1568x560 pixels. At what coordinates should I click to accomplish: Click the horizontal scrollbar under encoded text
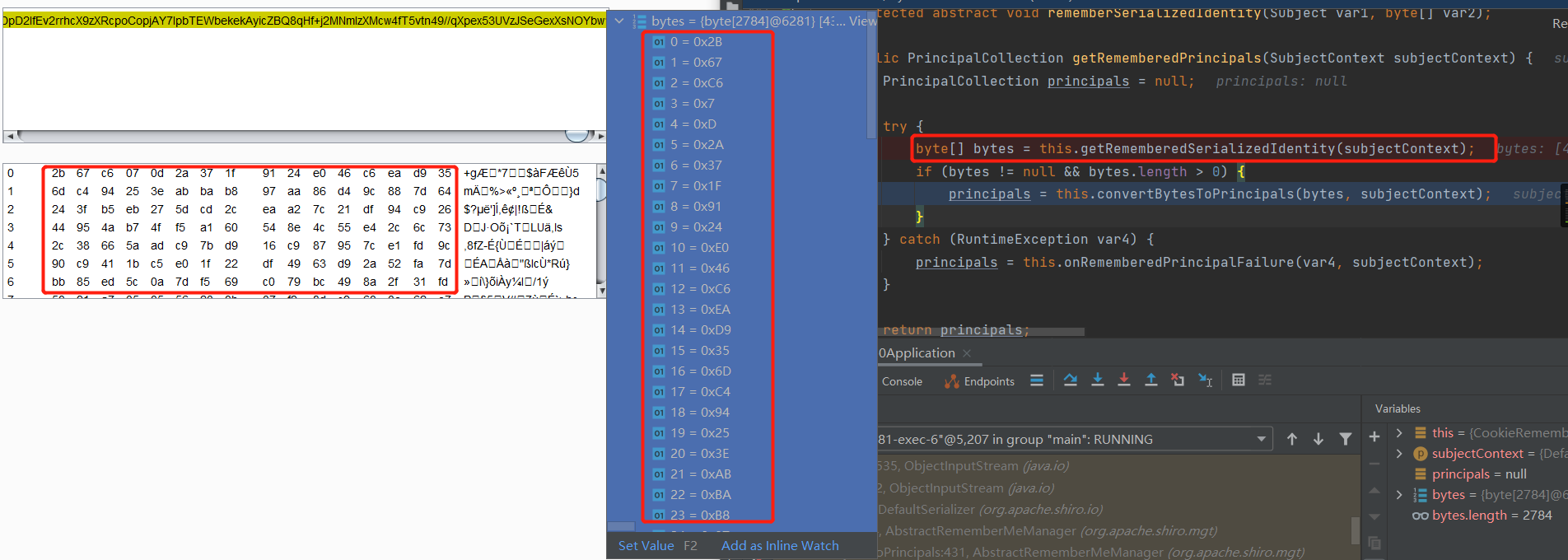[296, 136]
